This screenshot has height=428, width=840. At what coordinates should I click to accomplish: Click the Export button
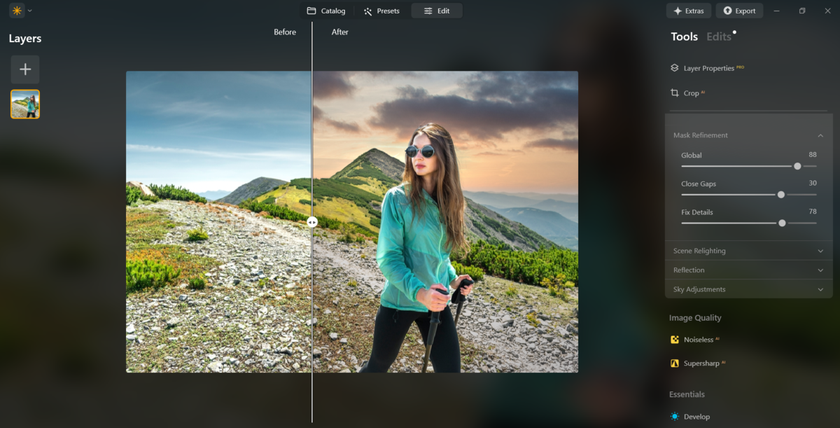click(x=739, y=11)
